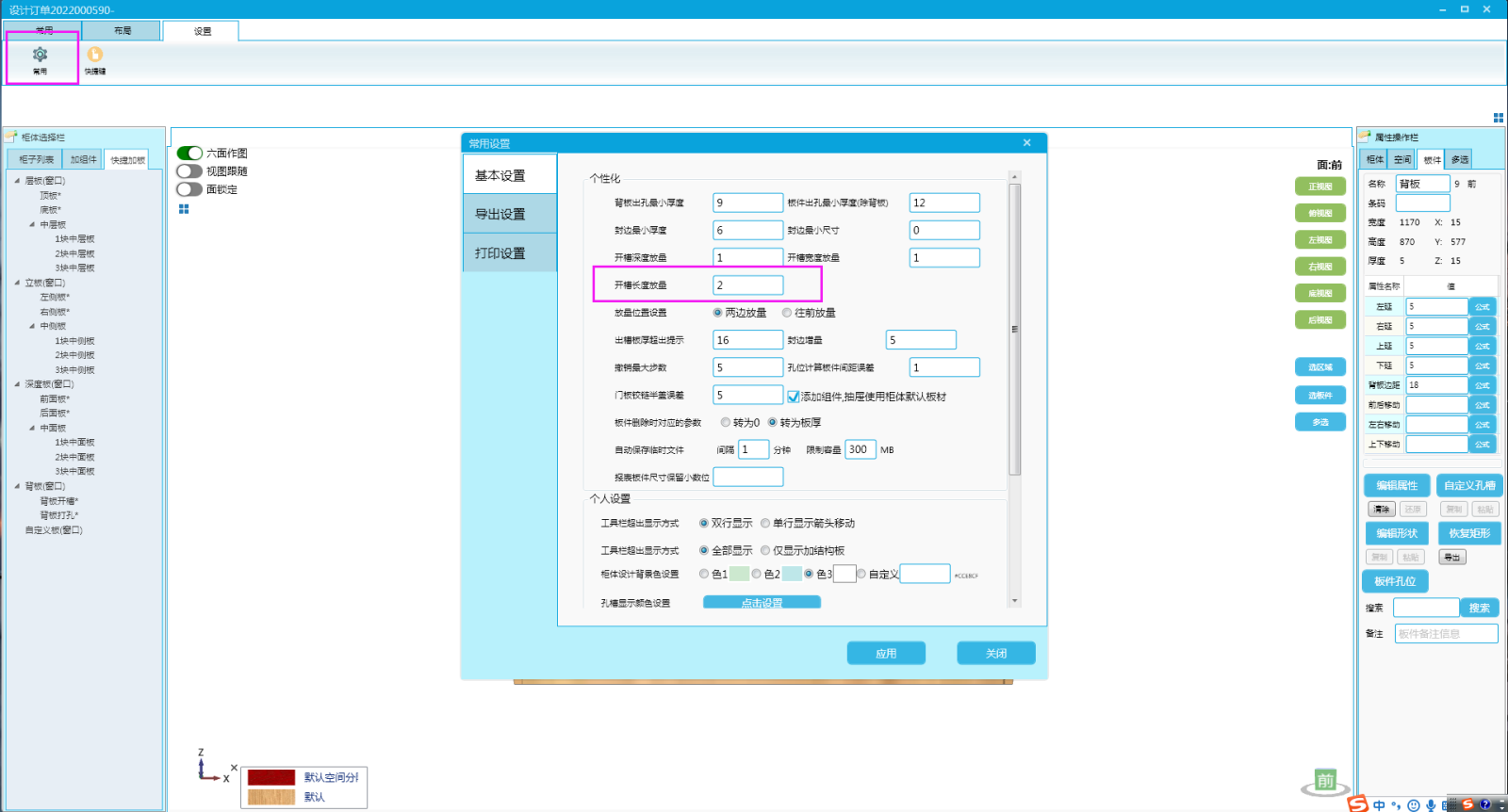The image size is (1508, 812).
Task: Open IME emoji smiley icon
Action: [1413, 805]
